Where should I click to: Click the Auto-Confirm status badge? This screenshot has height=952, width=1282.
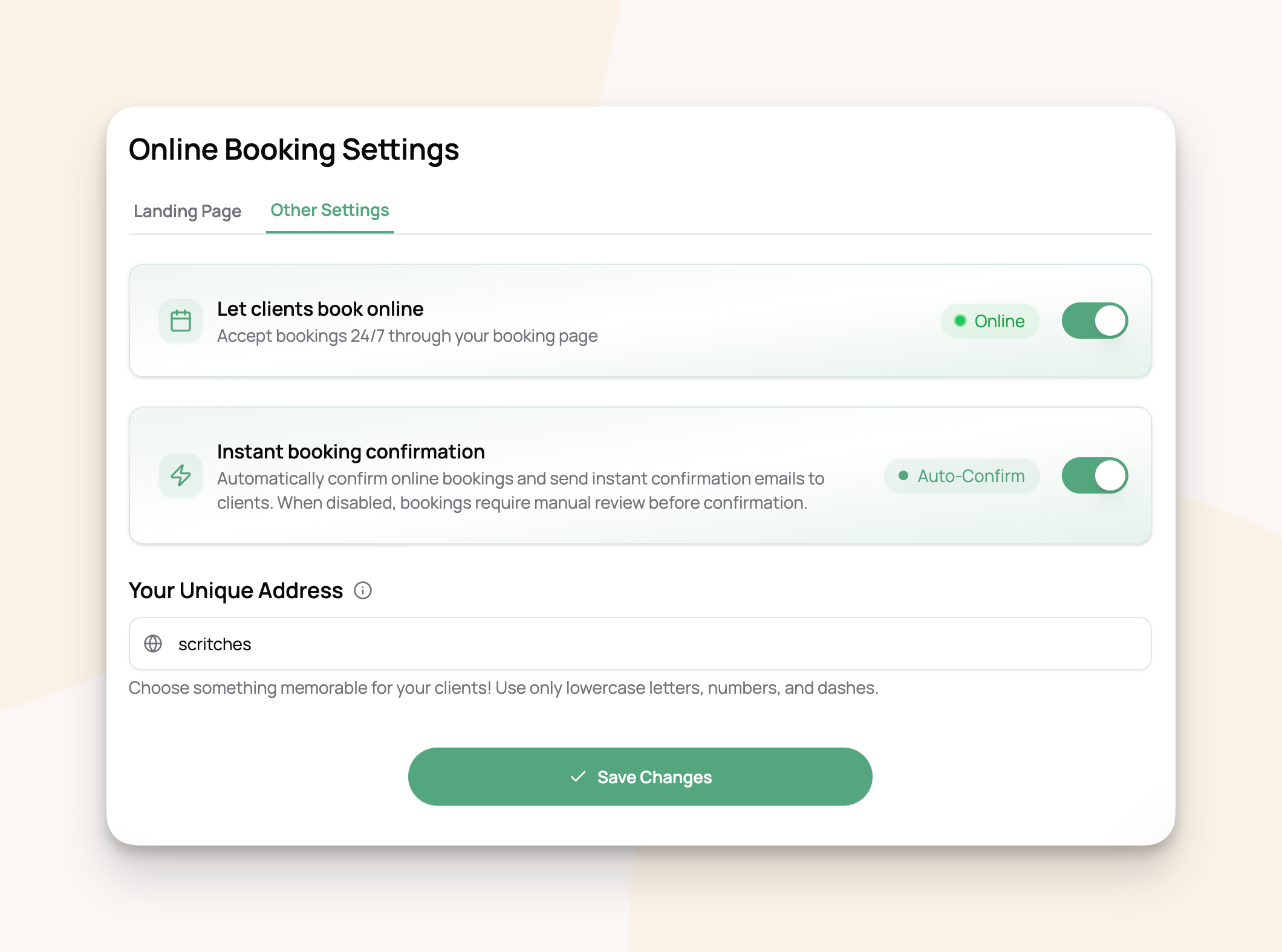[x=961, y=476]
